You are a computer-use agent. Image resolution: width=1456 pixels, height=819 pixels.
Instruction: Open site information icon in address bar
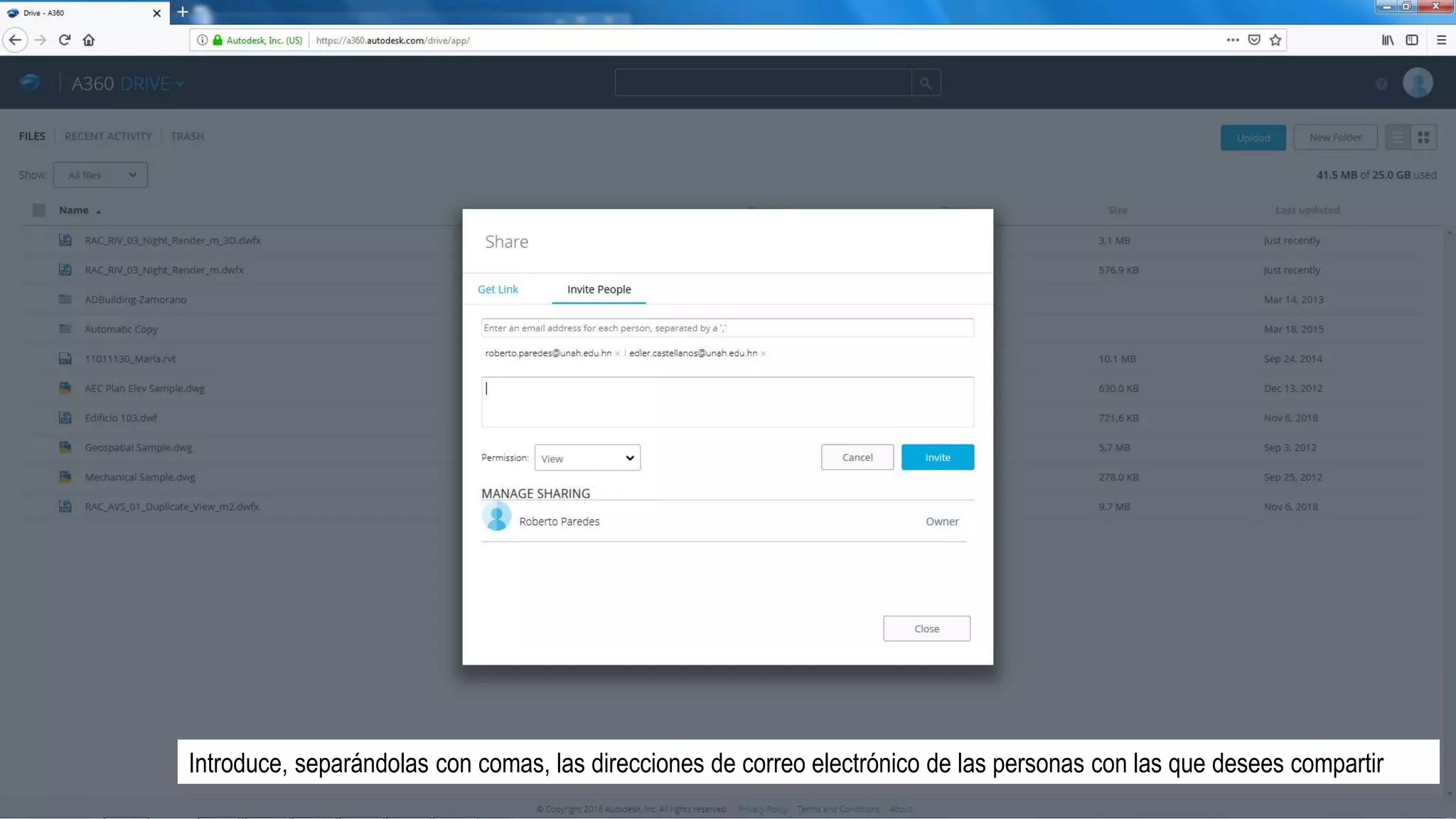(202, 40)
